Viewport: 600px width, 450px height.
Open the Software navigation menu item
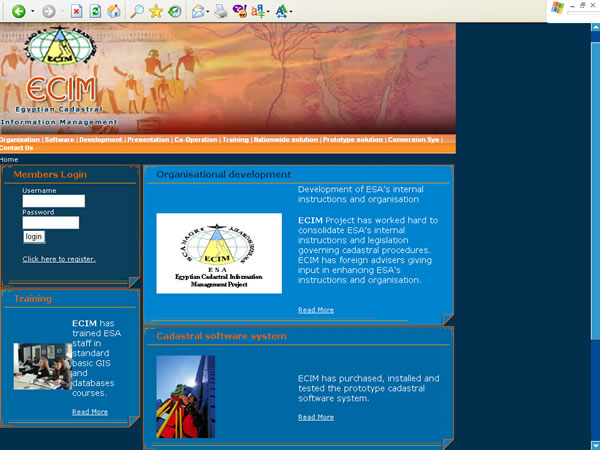pos(59,140)
